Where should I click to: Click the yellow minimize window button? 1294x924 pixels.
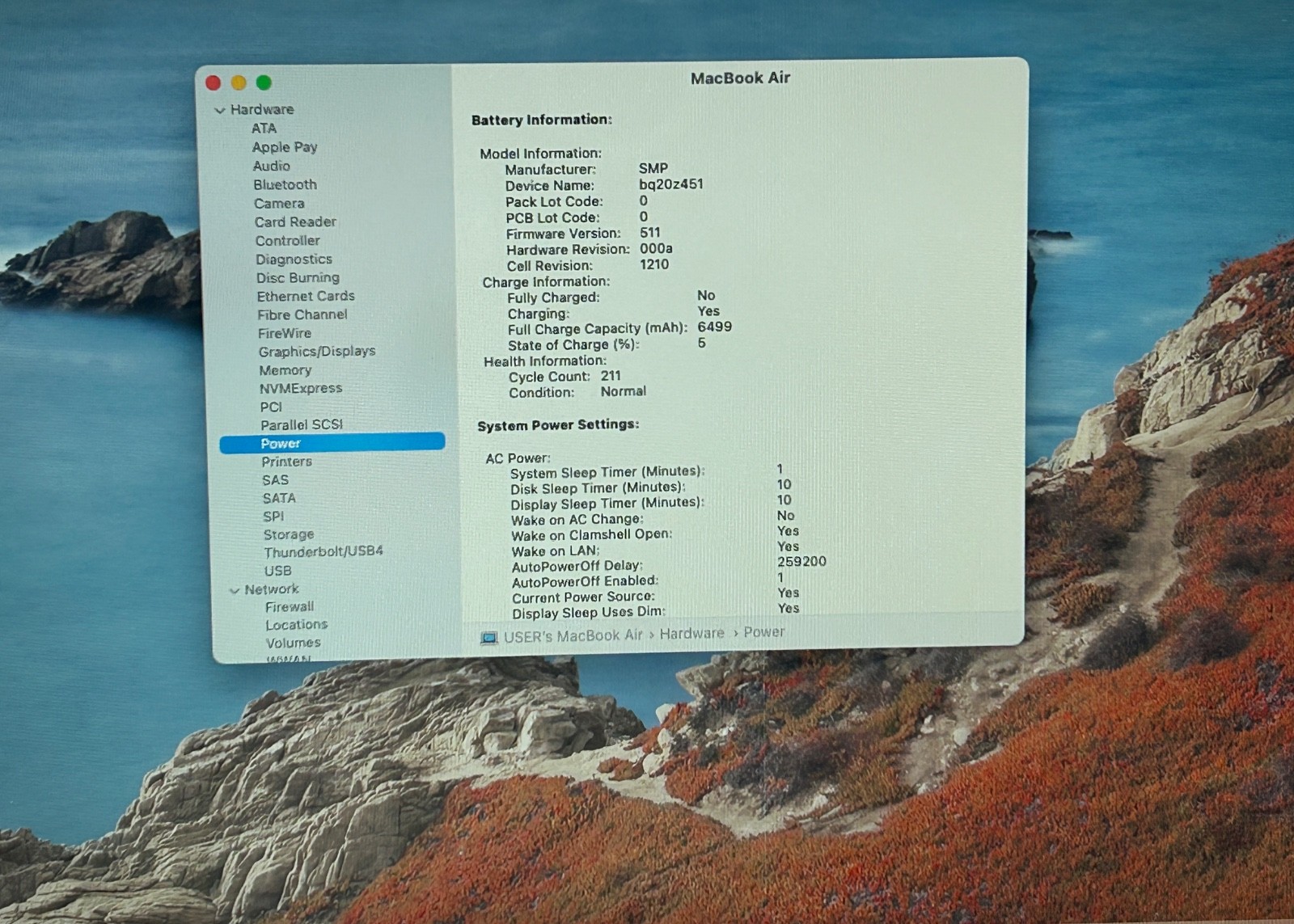click(239, 82)
